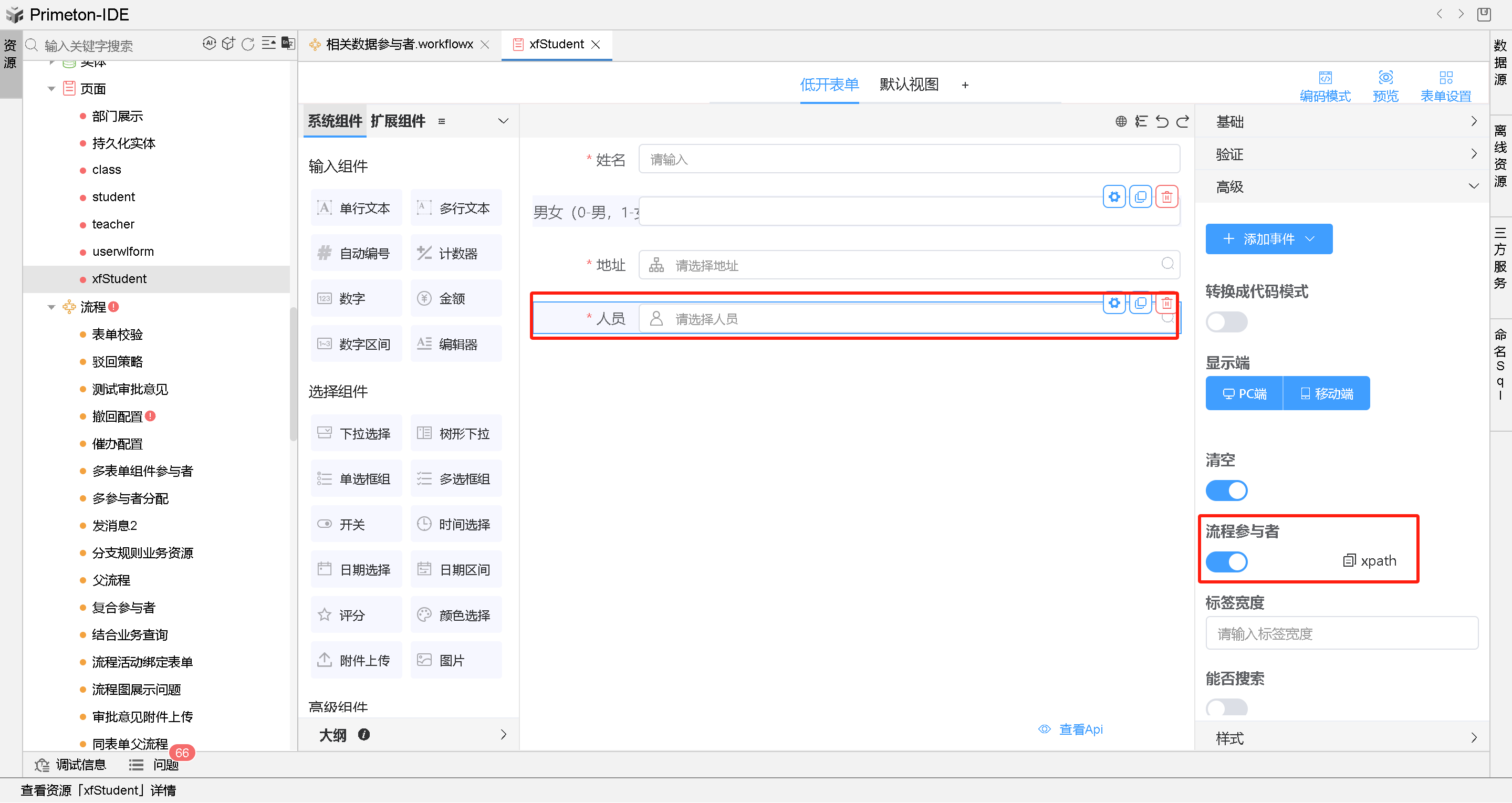Screen dimensions: 1512x803
Task: Click the globe icon above the form canvas
Action: click(1121, 121)
